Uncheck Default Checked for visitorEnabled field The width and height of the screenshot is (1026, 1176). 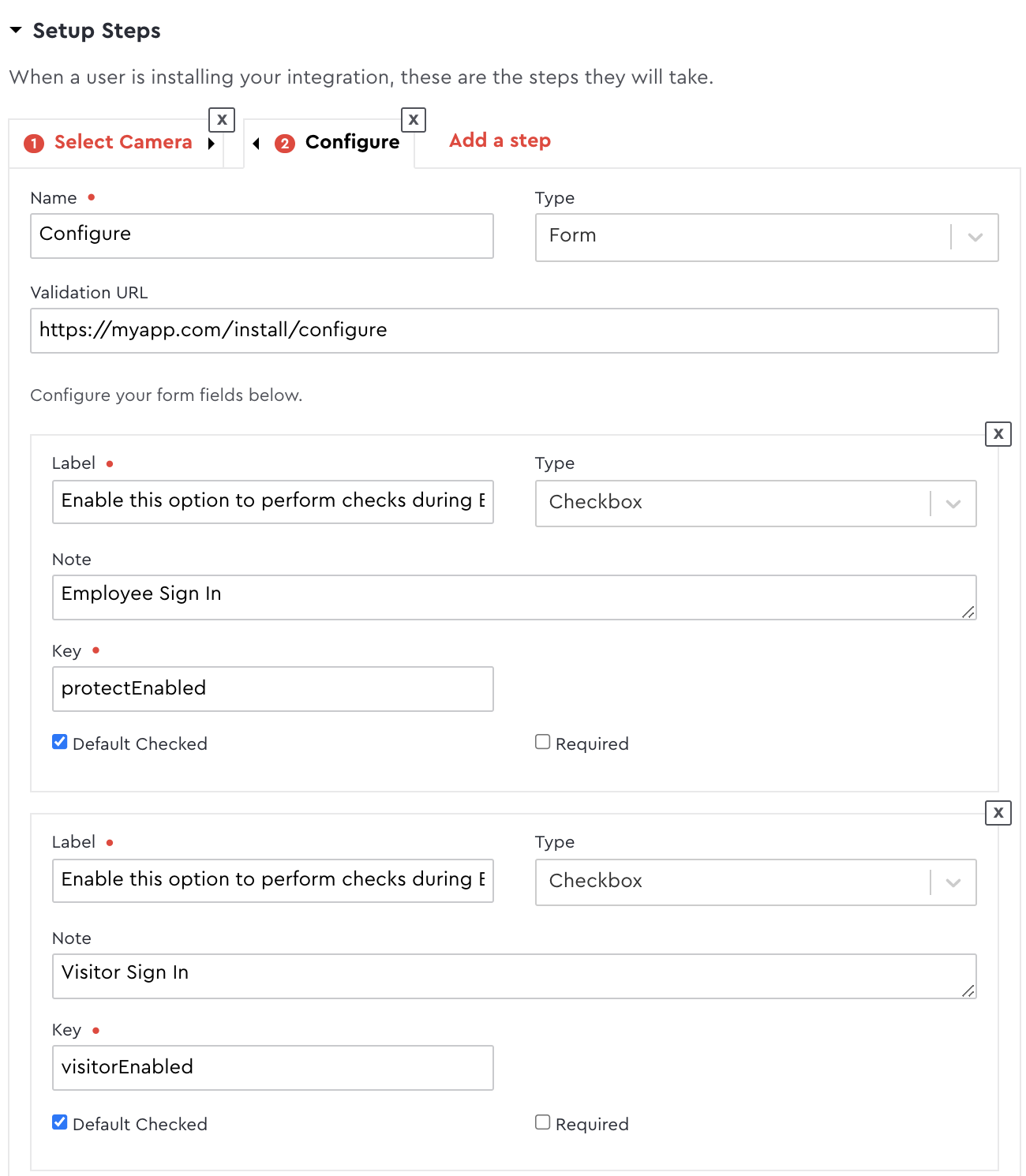tap(60, 1122)
